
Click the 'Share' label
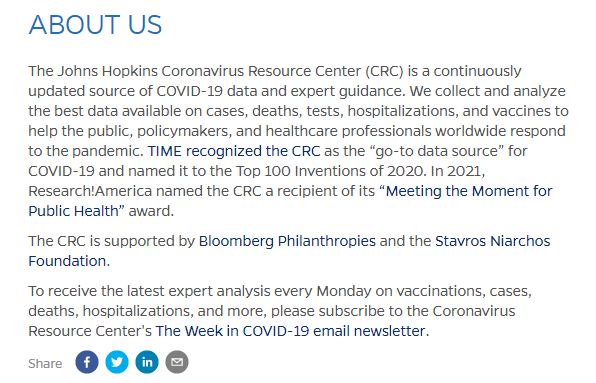pos(45,364)
